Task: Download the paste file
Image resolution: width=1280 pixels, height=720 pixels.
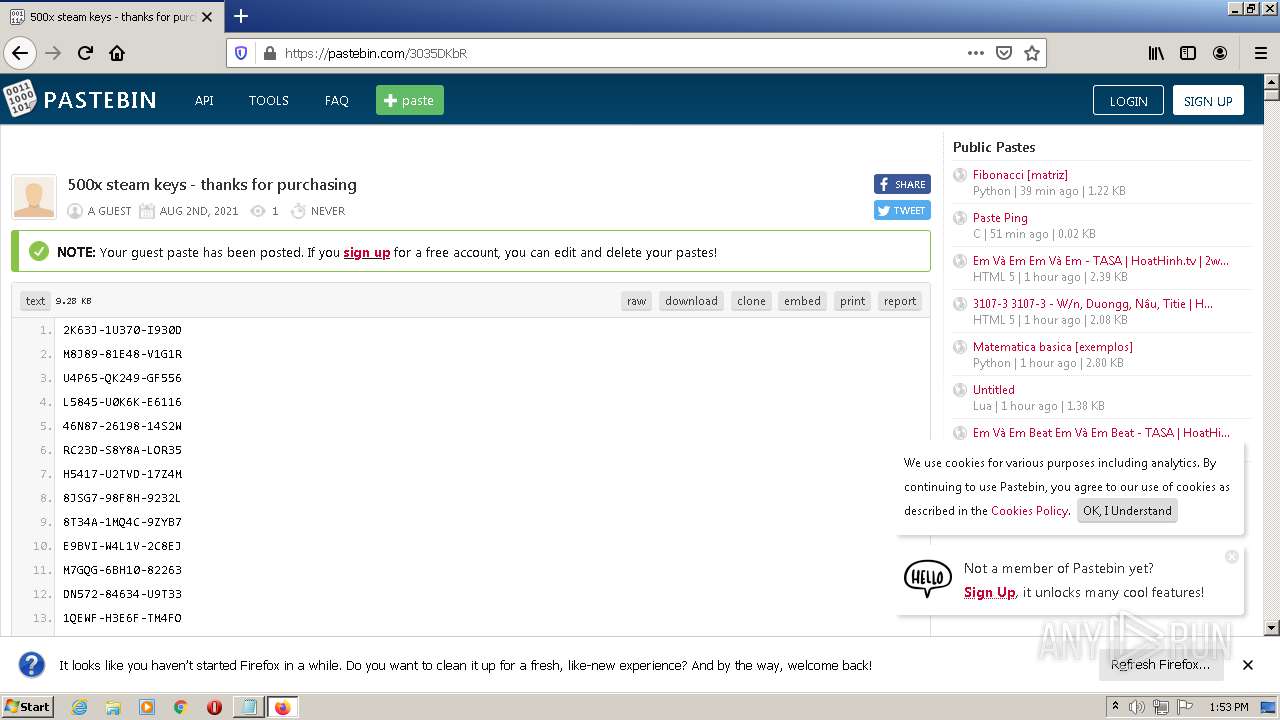Action: 691,301
